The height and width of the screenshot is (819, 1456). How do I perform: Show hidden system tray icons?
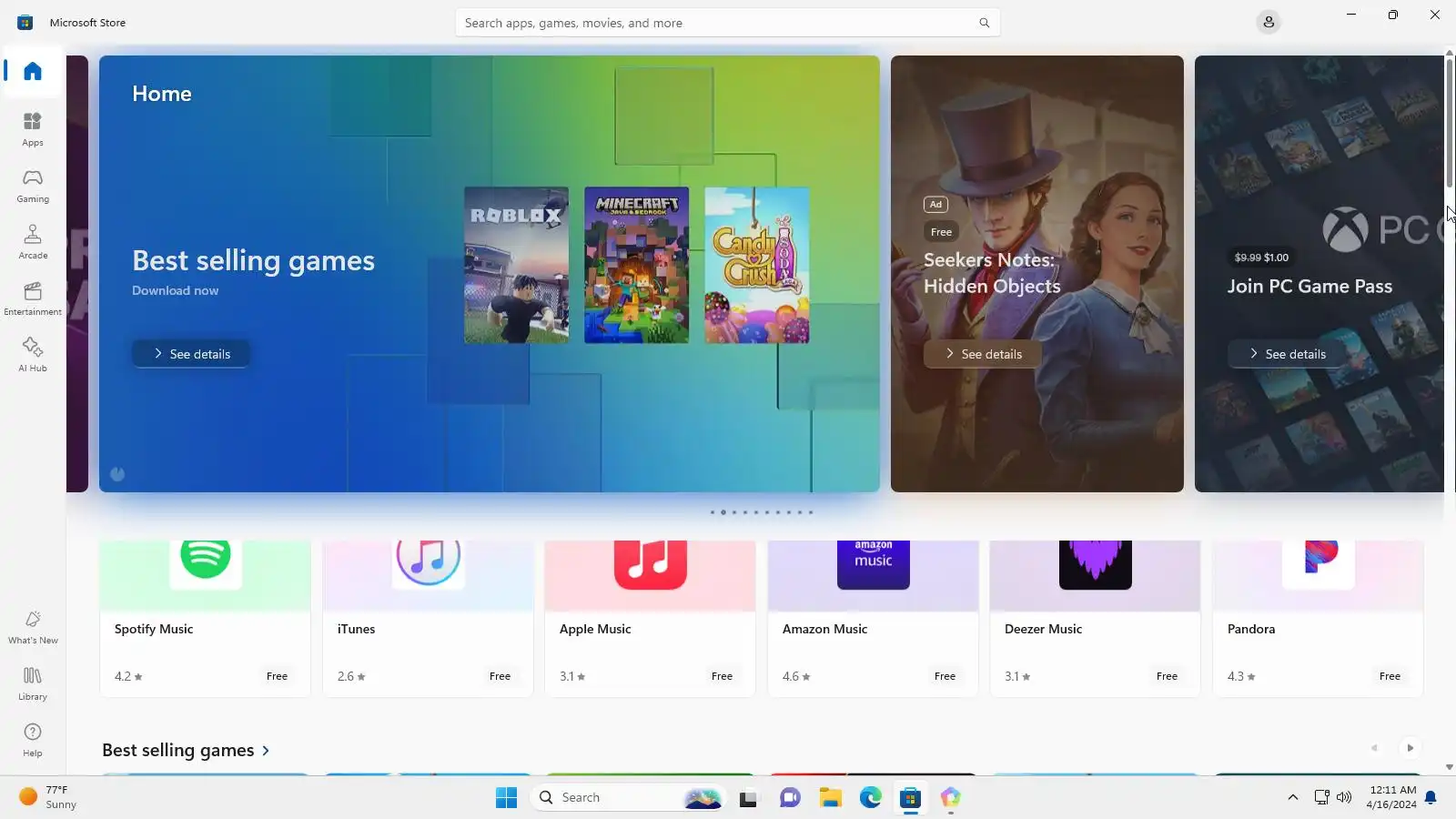click(1292, 798)
